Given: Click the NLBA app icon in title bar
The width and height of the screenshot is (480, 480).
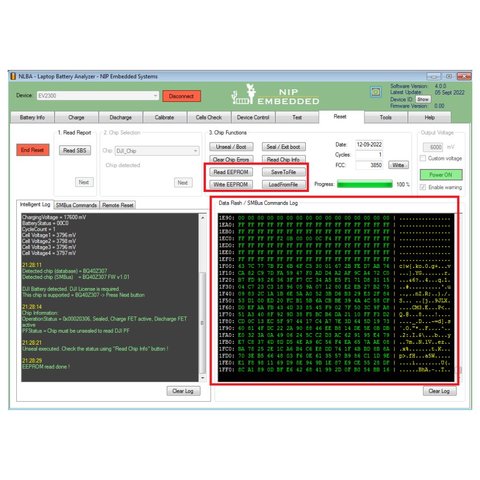Looking at the screenshot, I should 13,76.
